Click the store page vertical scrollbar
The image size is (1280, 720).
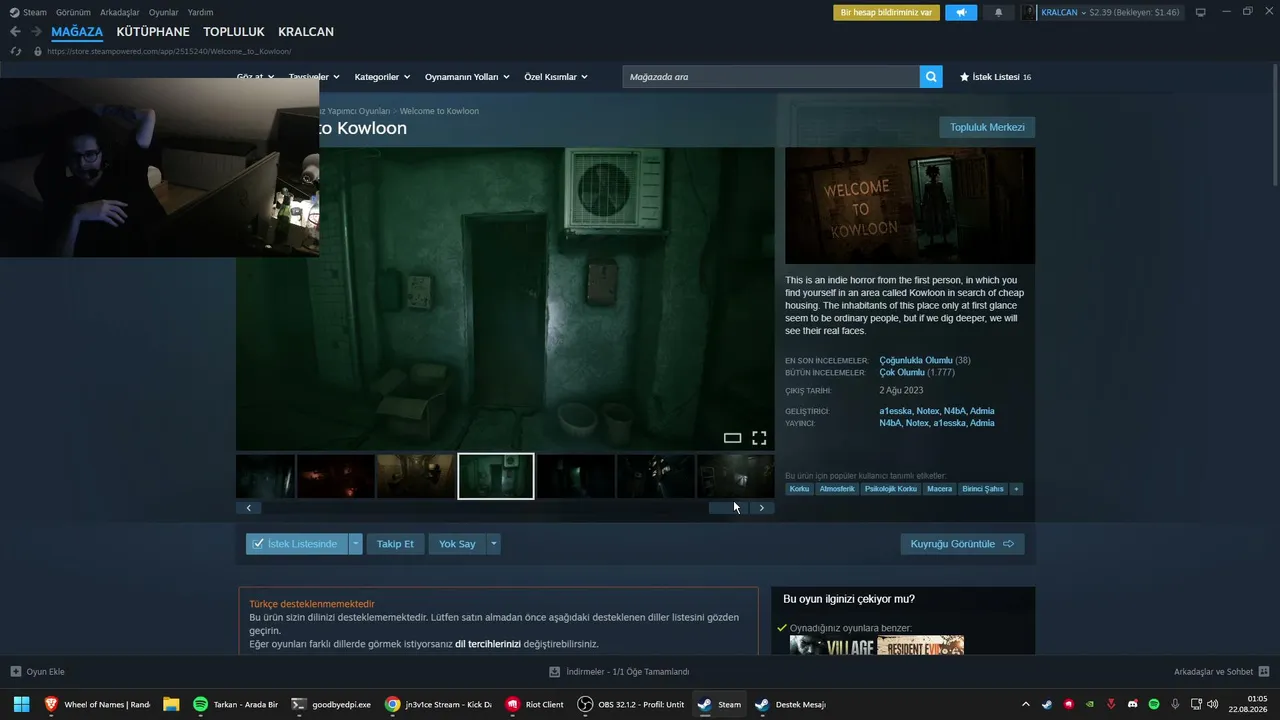[x=1275, y=125]
